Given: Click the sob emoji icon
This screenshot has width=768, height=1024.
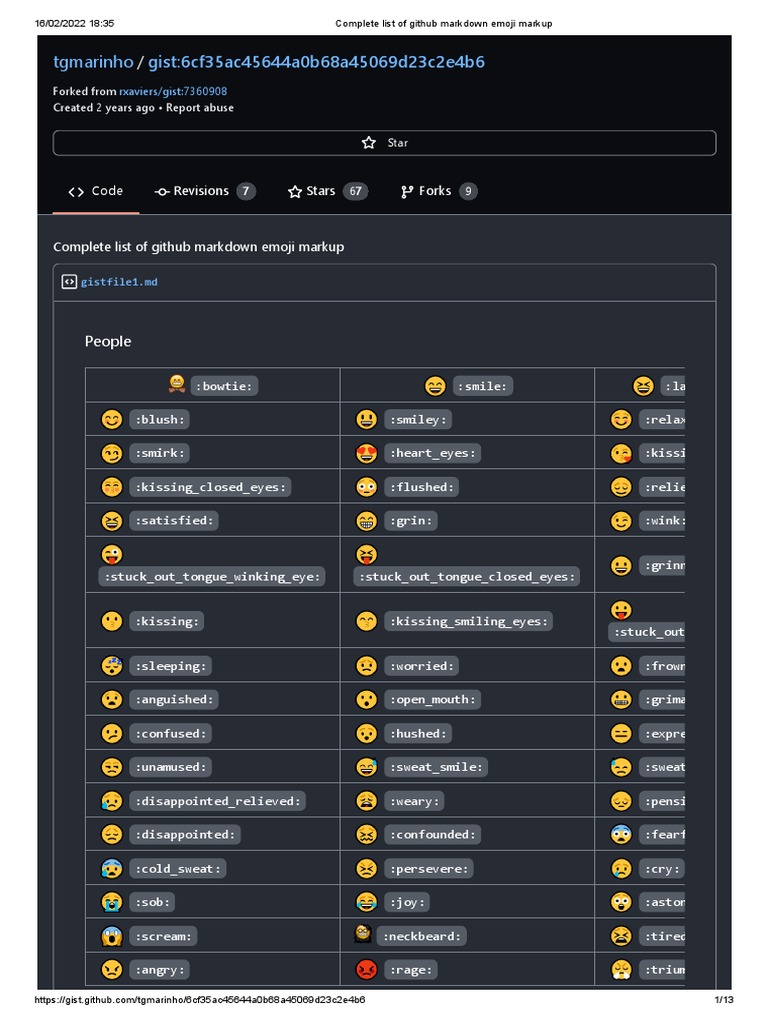Looking at the screenshot, I should (111, 902).
